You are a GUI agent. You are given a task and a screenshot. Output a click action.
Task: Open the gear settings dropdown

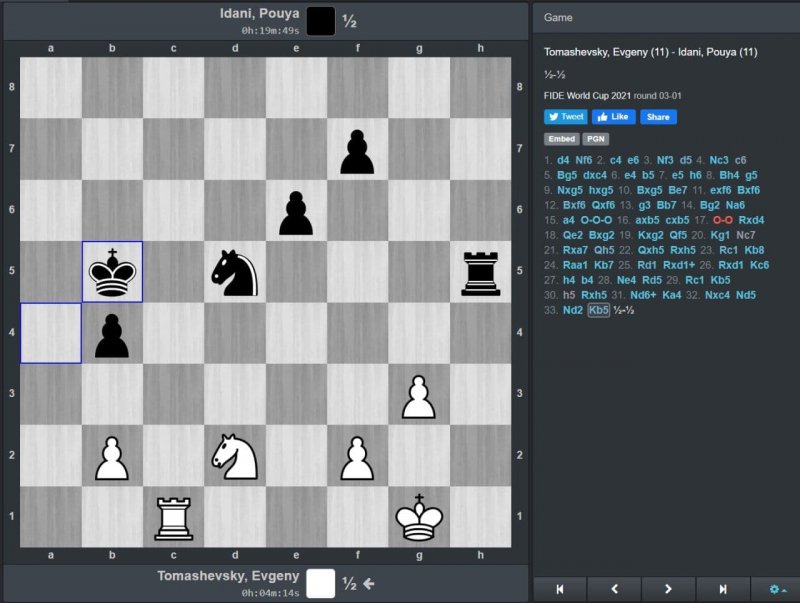point(776,589)
